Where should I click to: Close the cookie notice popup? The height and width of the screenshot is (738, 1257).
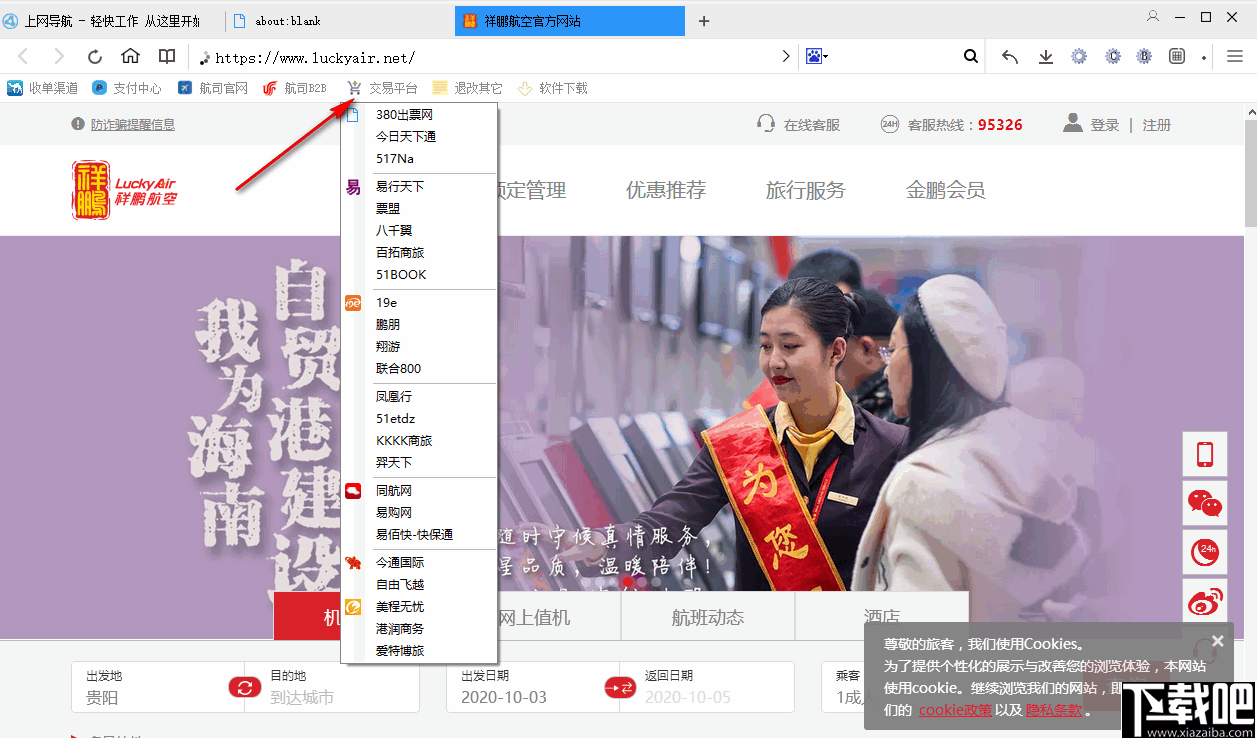click(1217, 641)
